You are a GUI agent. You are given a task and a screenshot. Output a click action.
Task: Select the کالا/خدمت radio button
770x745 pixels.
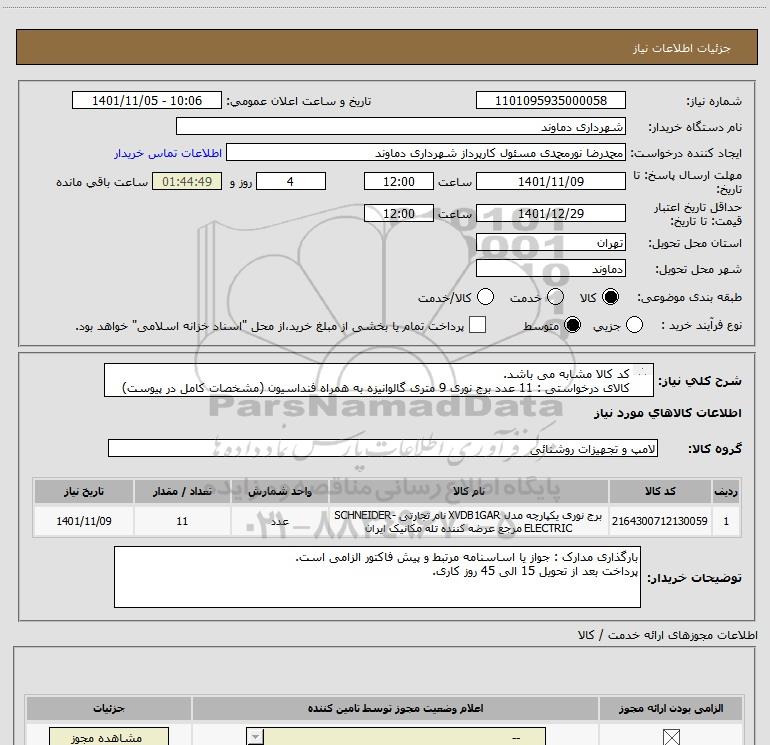[486, 297]
